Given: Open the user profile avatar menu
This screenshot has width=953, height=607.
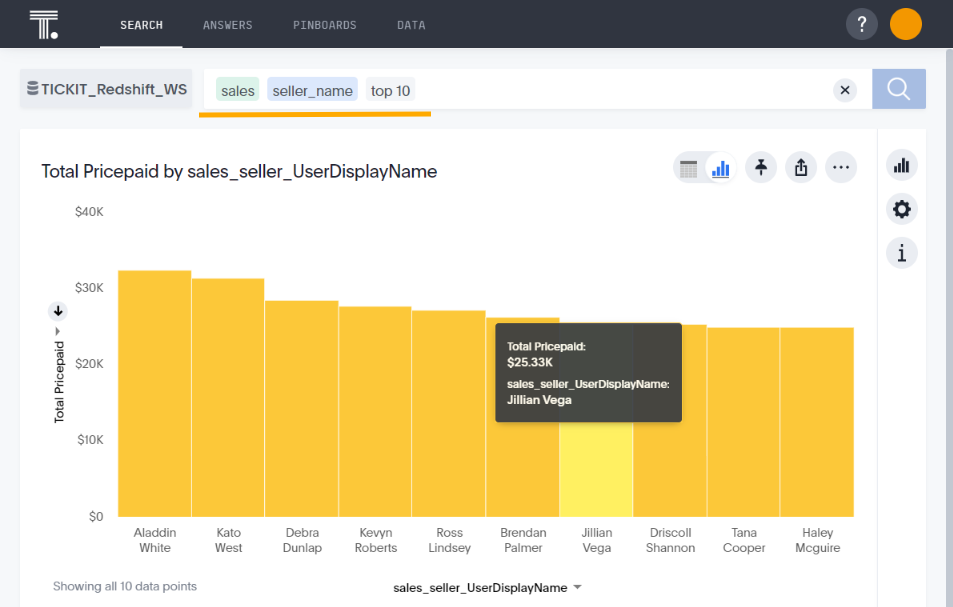Looking at the screenshot, I should [905, 23].
